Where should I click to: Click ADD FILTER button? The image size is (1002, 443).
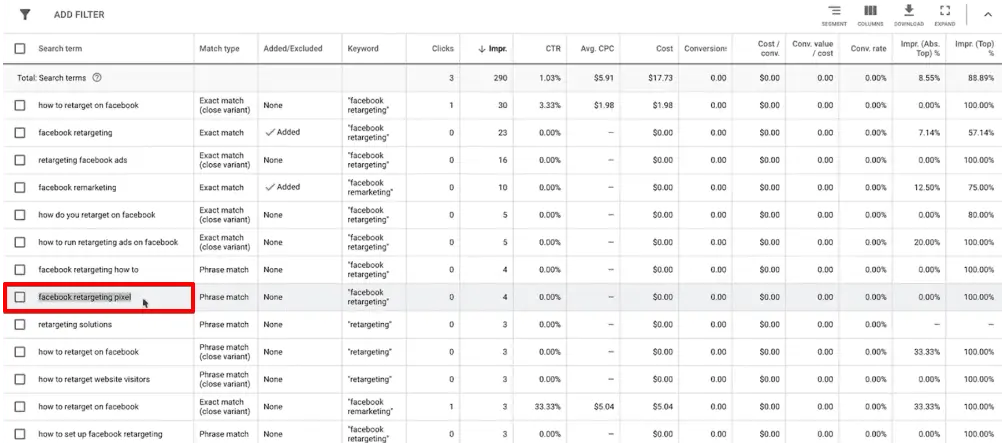click(x=79, y=15)
